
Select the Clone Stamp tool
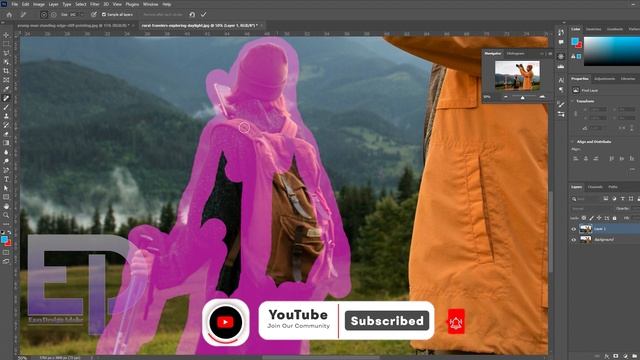click(6, 116)
